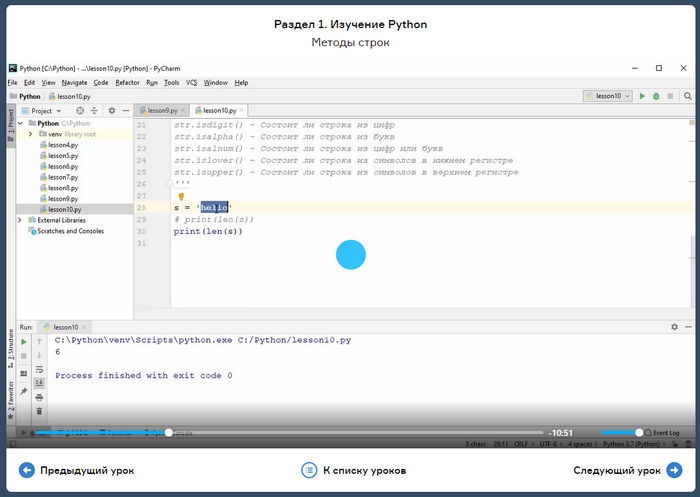Click the print icon in Run panel
The height and width of the screenshot is (497, 700).
pyautogui.click(x=39, y=397)
